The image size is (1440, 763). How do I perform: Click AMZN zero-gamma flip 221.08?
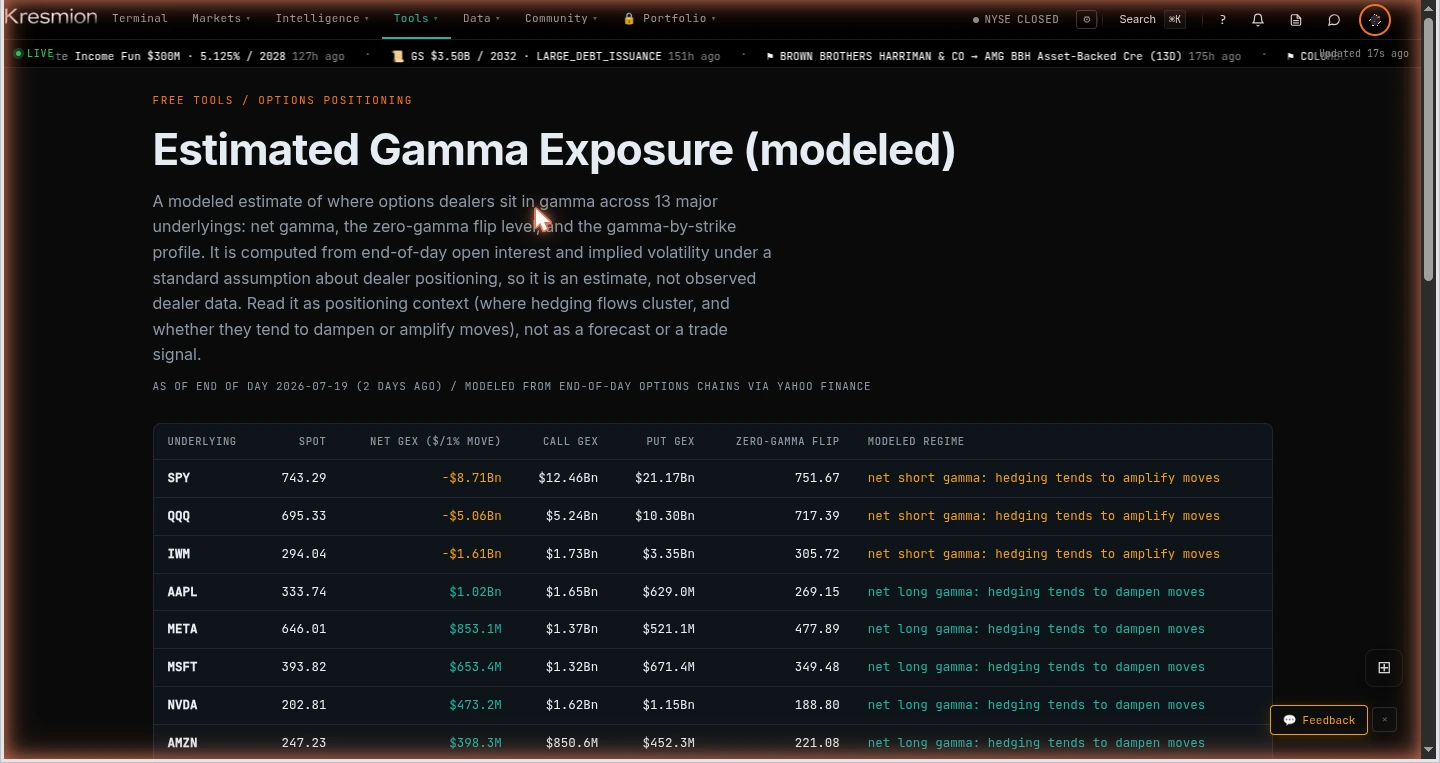817,743
